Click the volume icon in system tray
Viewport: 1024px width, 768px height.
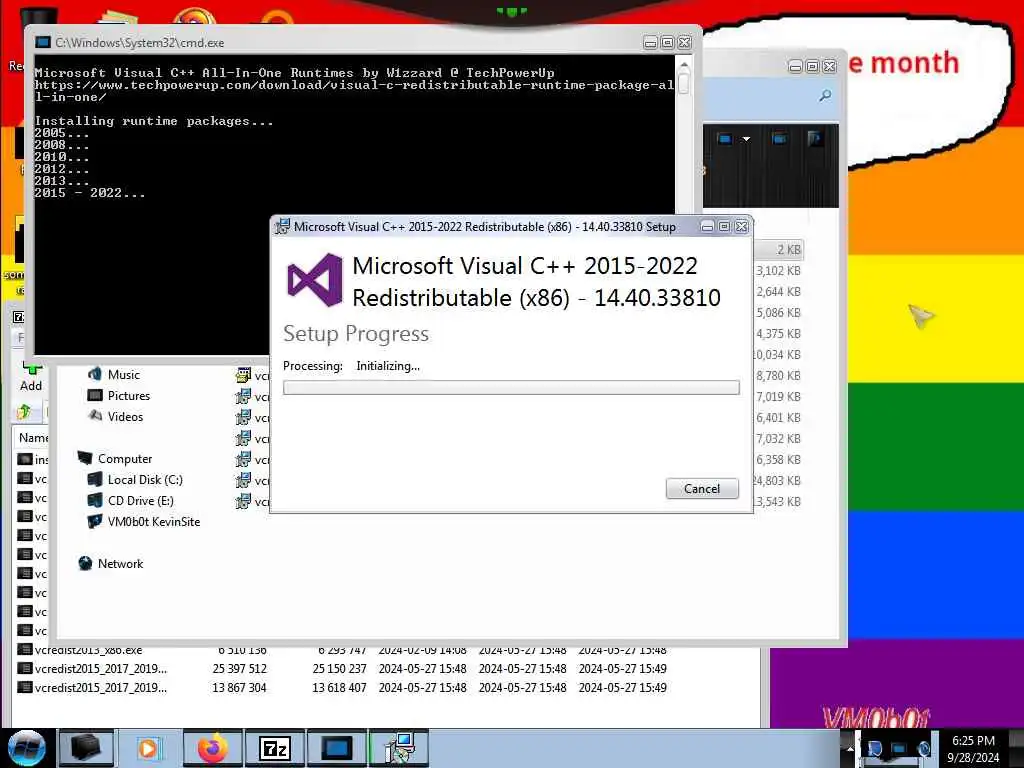coord(924,748)
